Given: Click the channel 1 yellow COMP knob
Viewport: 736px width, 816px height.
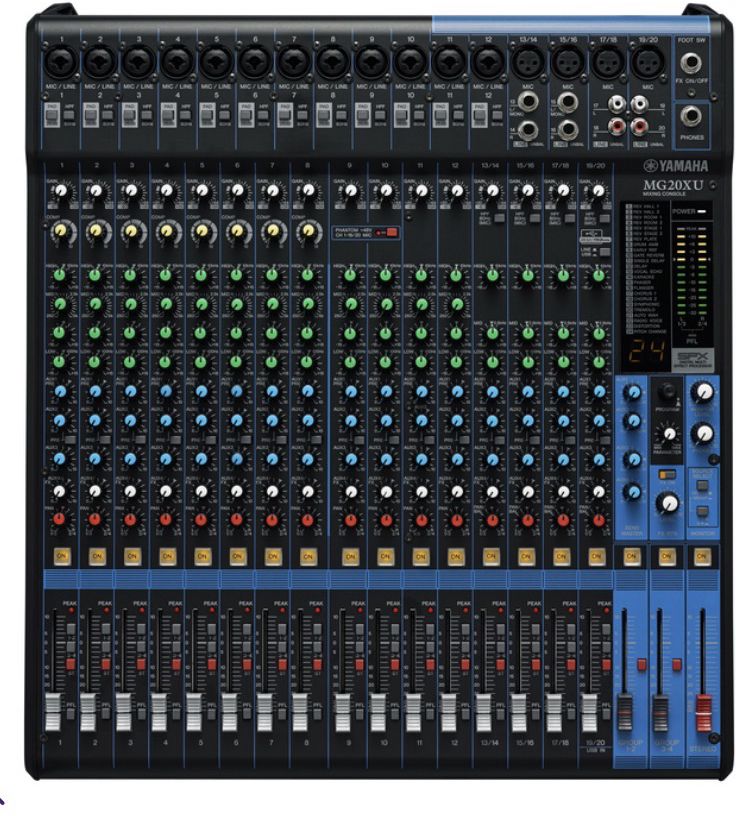Looking at the screenshot, I should point(61,231).
